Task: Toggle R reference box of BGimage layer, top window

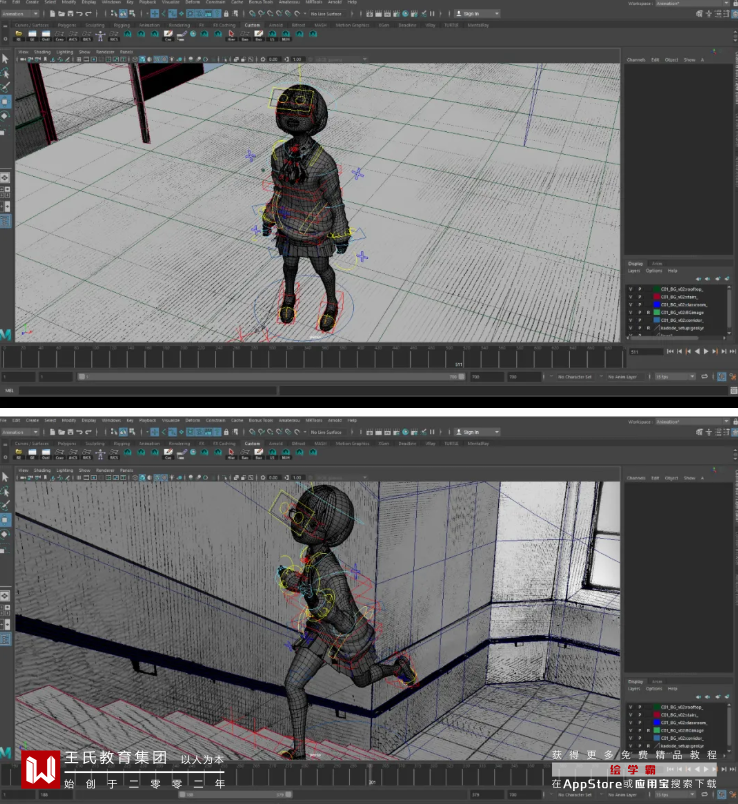Action: 648,312
